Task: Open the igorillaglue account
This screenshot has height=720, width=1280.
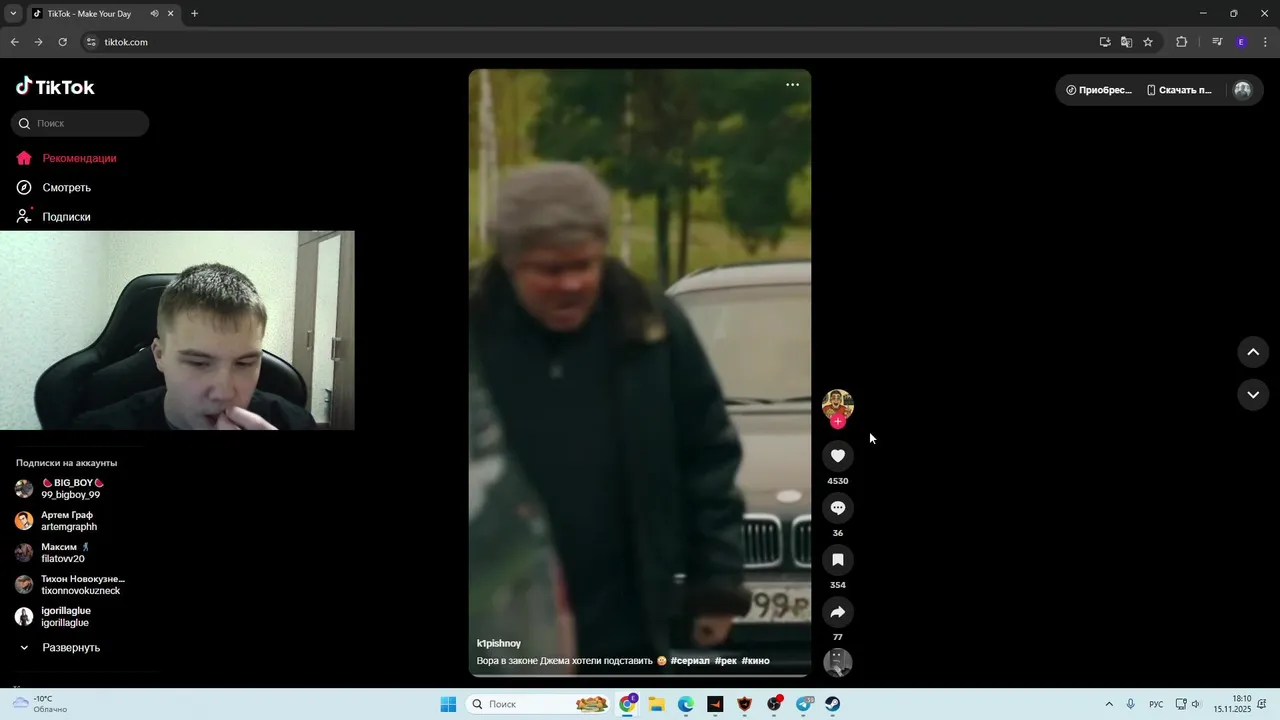Action: 55,617
